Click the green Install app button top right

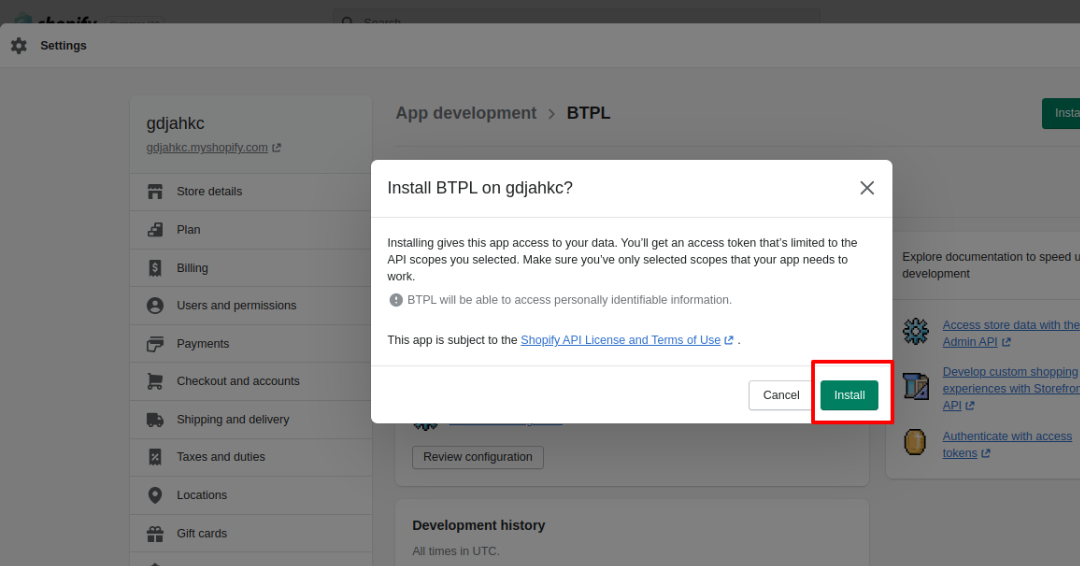pos(1061,113)
